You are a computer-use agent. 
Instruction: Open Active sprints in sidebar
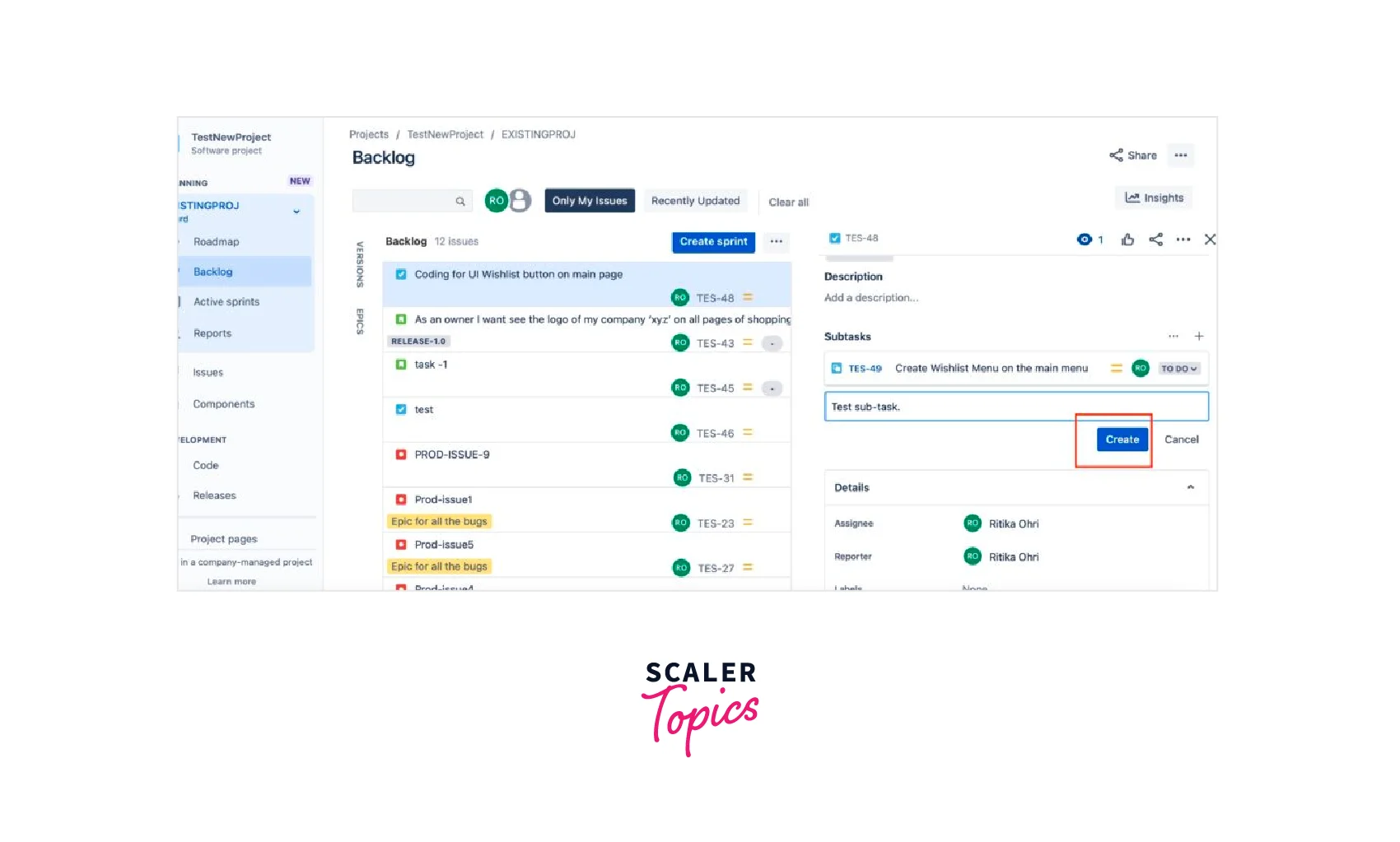[226, 302]
